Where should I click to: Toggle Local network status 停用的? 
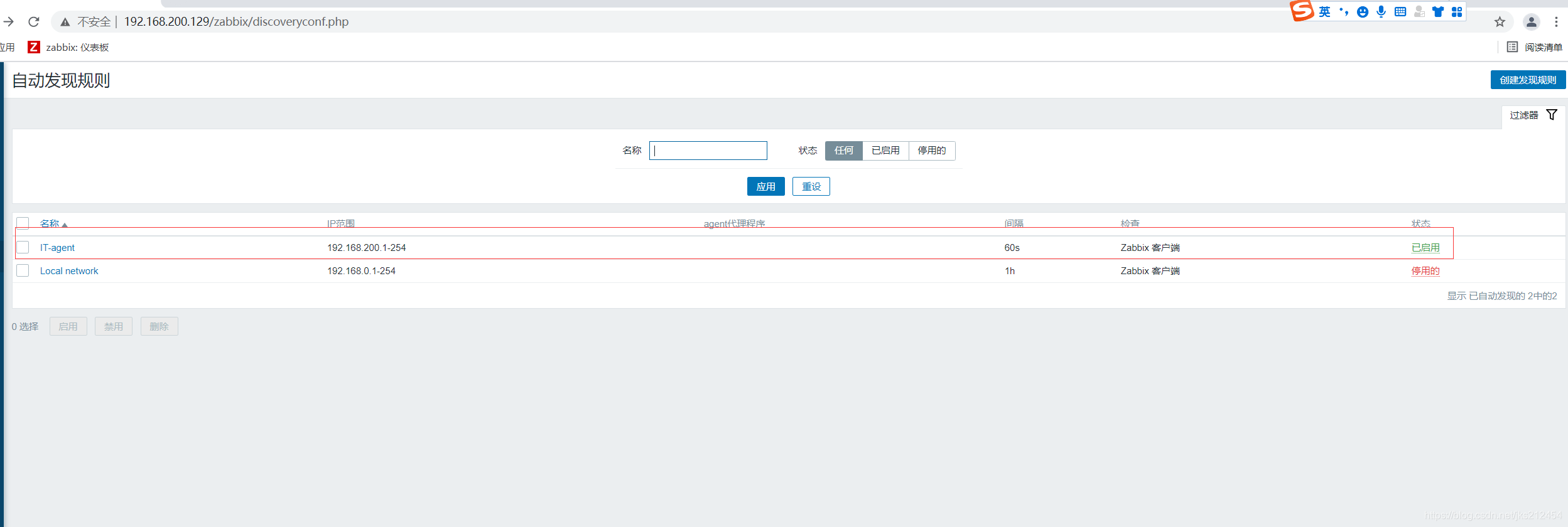(x=1425, y=271)
